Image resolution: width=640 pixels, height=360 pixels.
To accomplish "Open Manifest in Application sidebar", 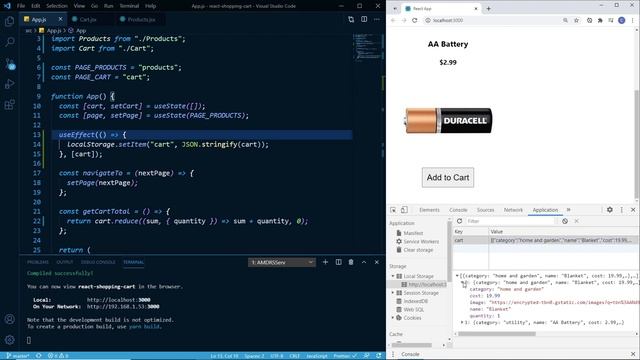I will (x=410, y=233).
